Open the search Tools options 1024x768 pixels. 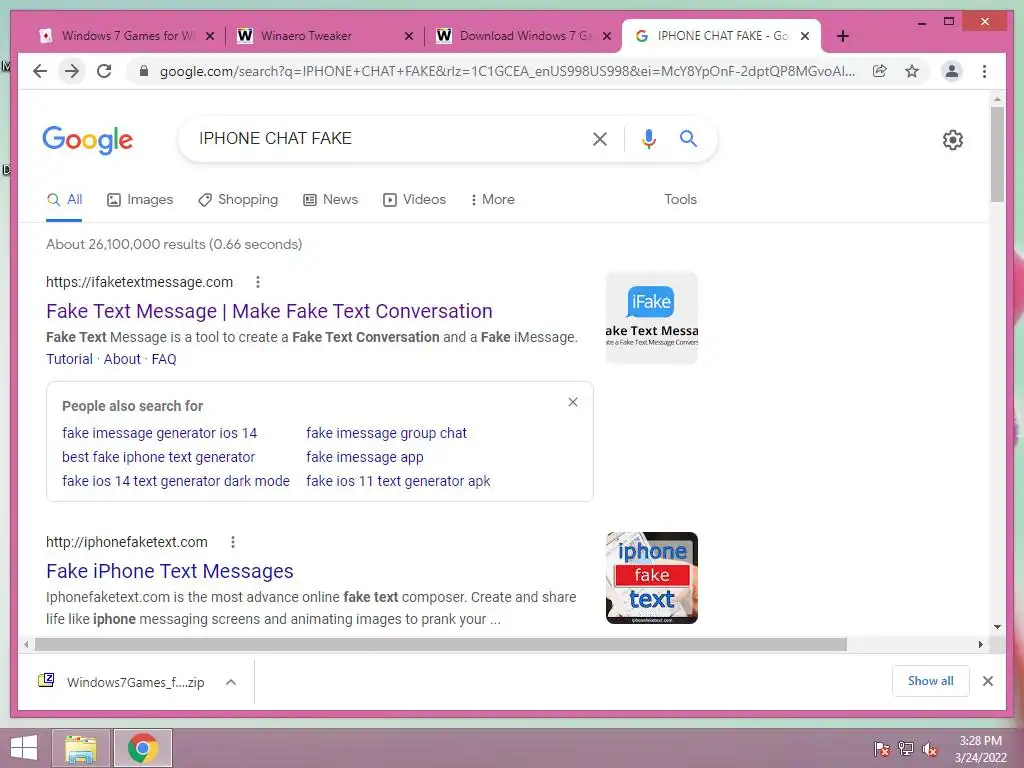(680, 199)
